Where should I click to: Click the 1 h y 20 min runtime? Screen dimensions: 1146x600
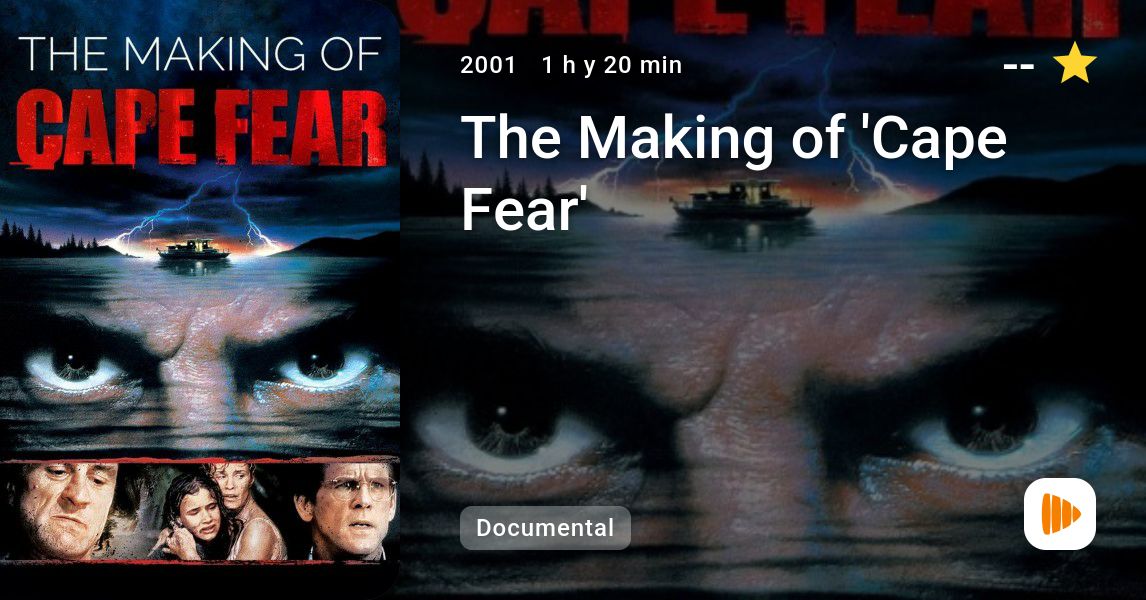click(612, 65)
